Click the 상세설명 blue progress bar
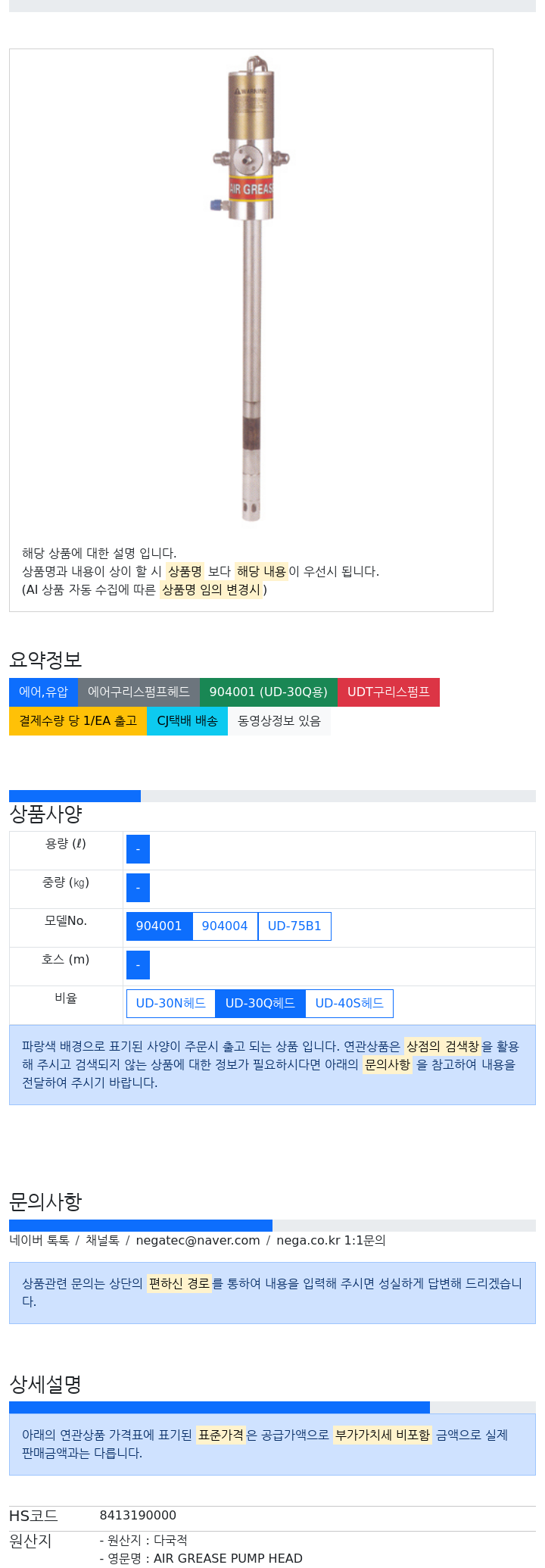The image size is (545, 1568). [220, 1407]
